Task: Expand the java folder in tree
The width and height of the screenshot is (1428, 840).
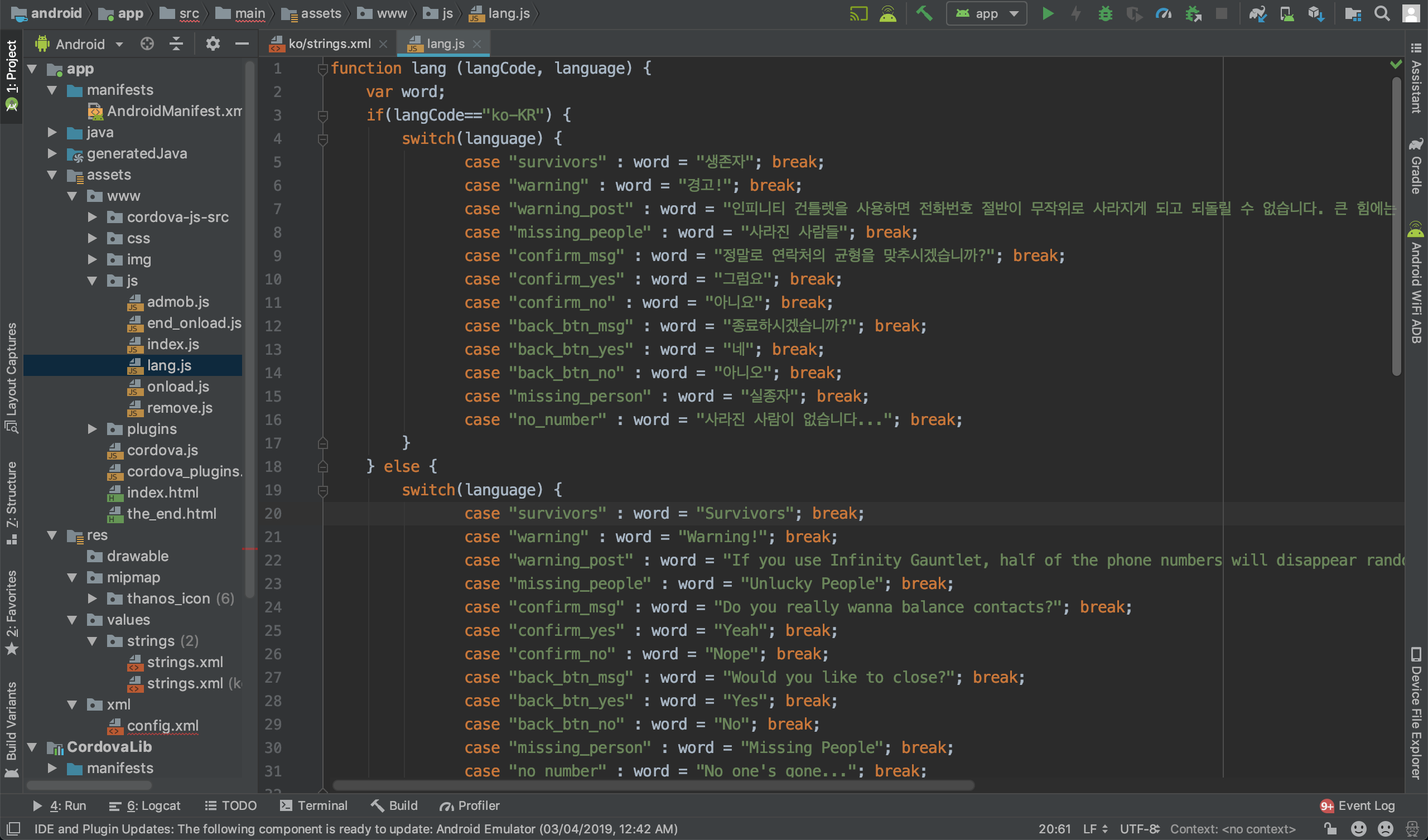Action: (x=52, y=133)
